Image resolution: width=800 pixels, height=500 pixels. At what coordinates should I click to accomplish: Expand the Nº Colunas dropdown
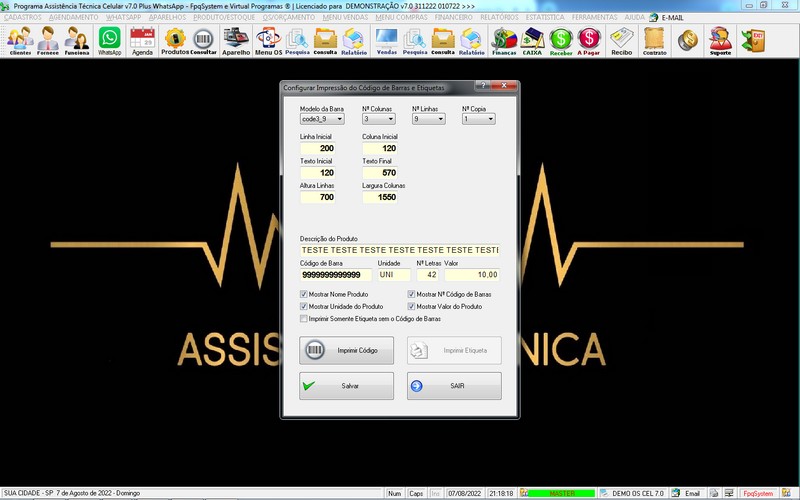391,119
